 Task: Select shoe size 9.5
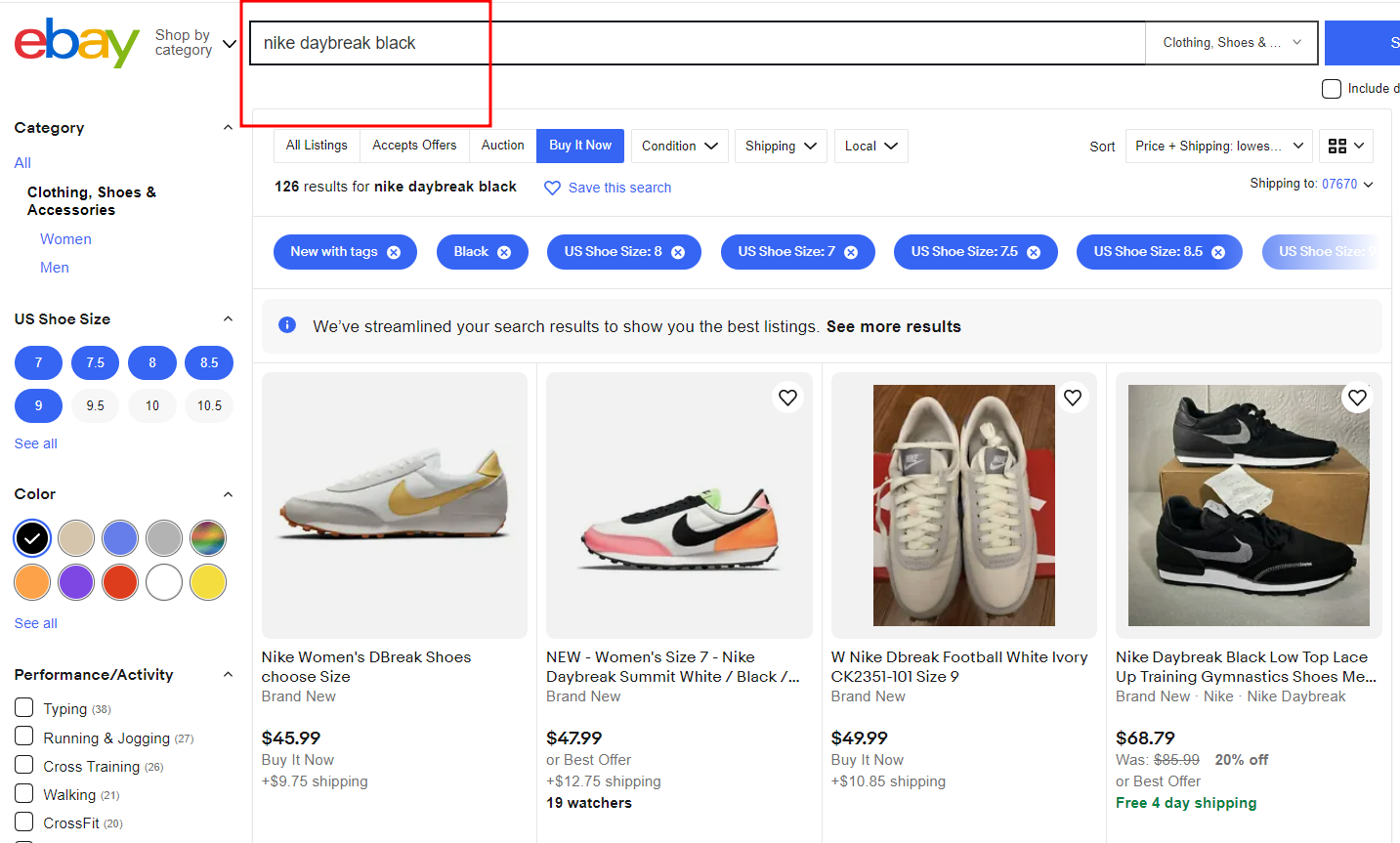click(95, 405)
